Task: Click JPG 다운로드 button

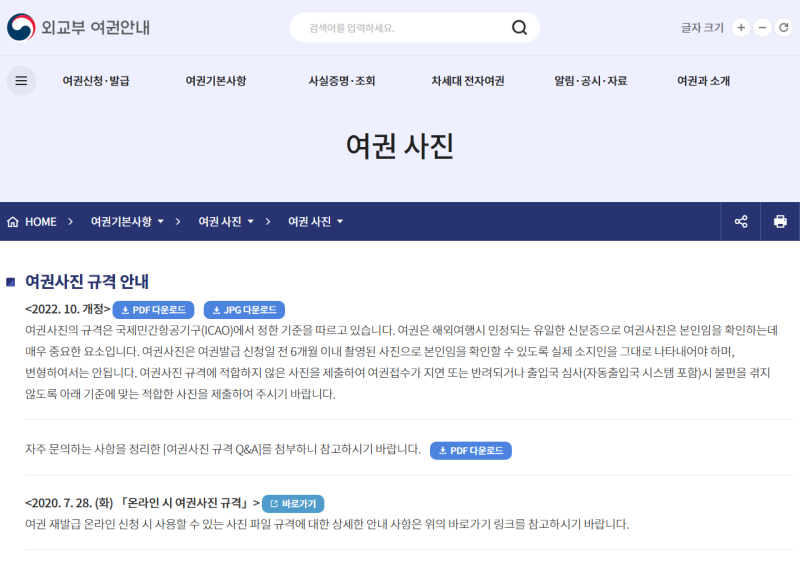Action: (244, 310)
